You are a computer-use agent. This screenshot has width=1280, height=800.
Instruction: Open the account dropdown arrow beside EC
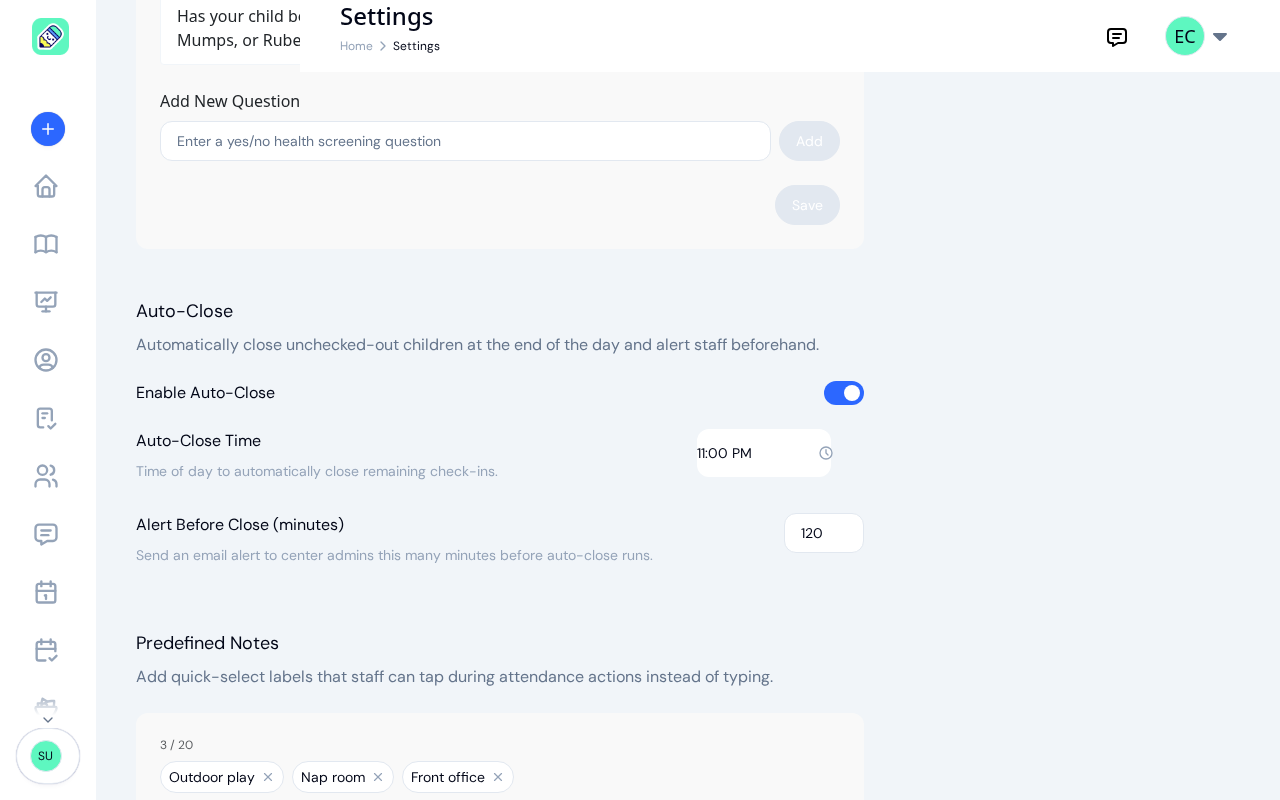click(x=1220, y=37)
